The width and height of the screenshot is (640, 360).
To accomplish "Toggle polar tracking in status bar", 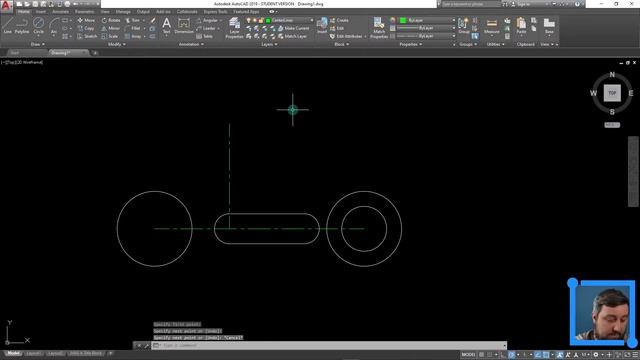I will pyautogui.click(x=511, y=355).
